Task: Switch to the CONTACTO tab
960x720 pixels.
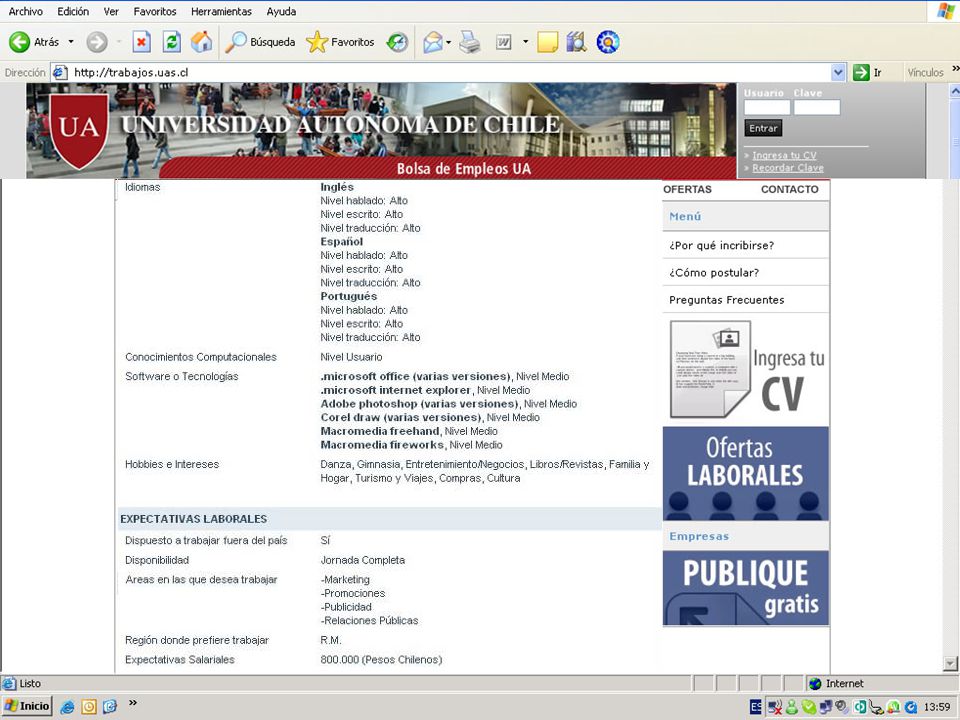Action: (x=789, y=189)
